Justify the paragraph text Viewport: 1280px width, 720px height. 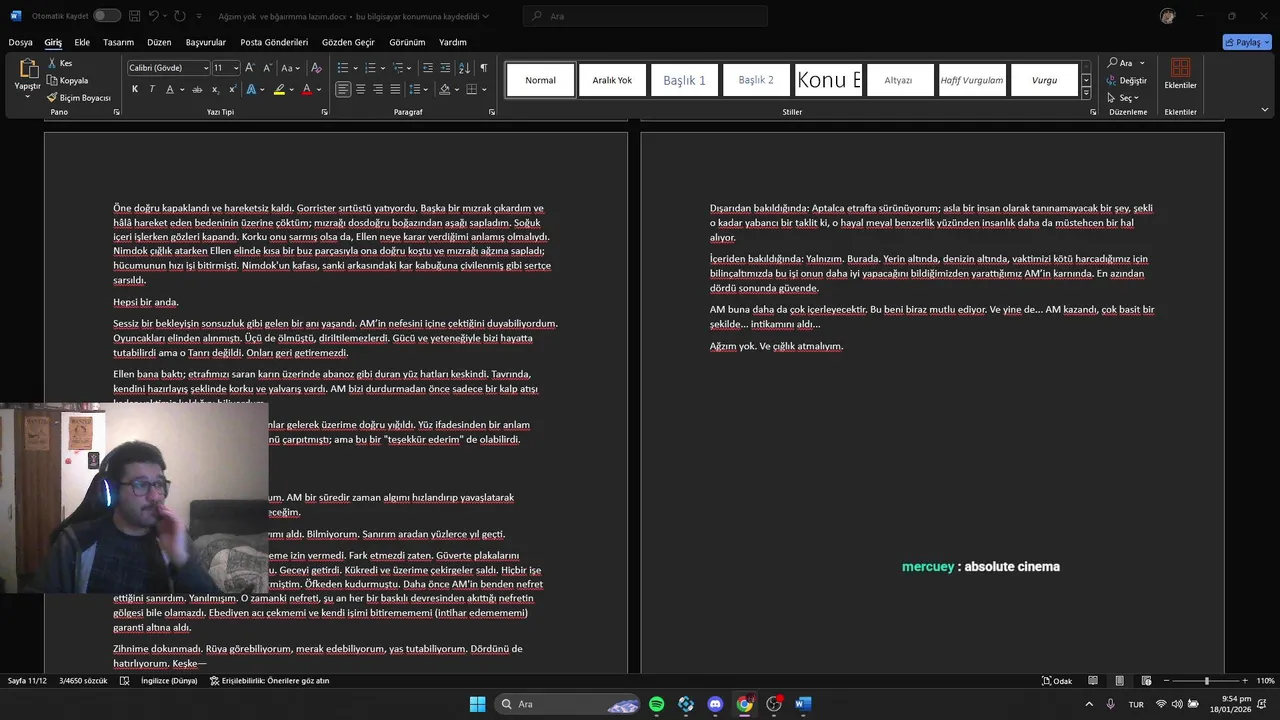point(395,89)
